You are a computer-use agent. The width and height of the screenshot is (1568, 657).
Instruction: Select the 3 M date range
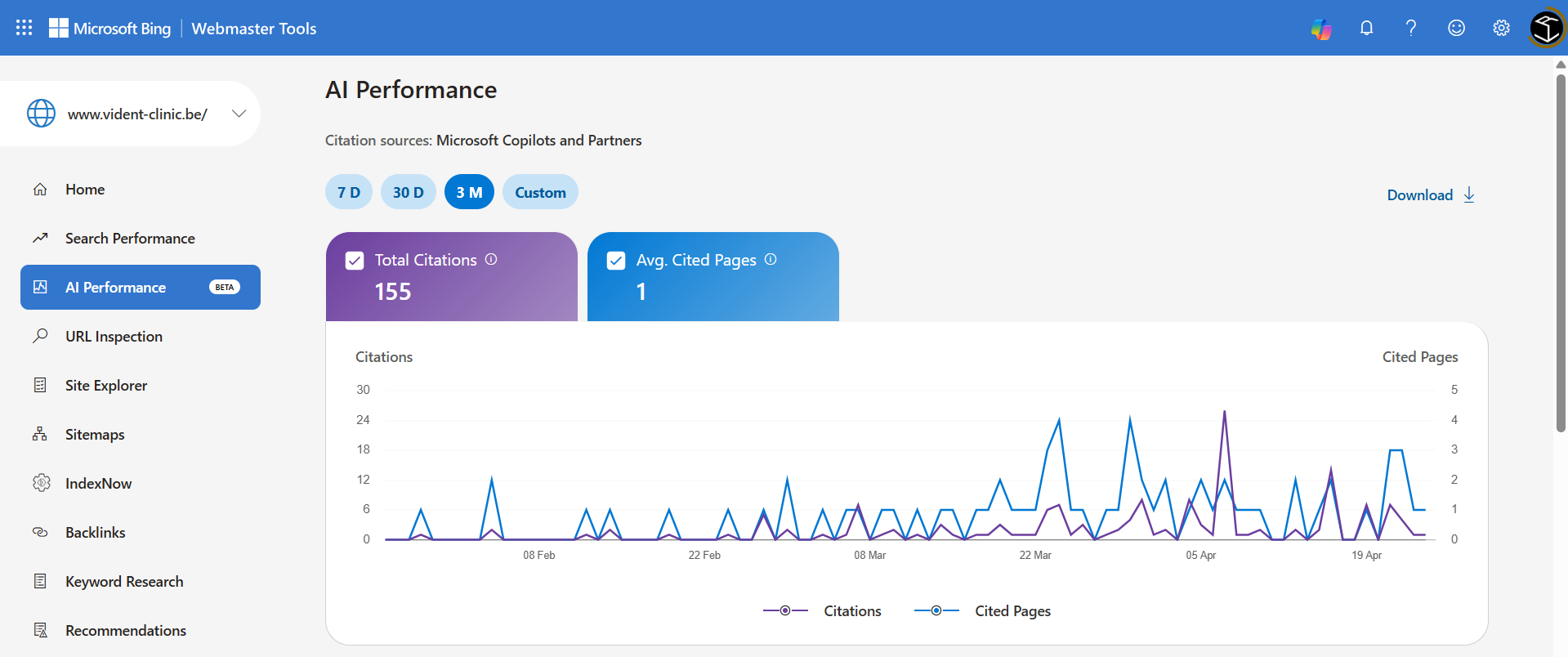click(469, 192)
